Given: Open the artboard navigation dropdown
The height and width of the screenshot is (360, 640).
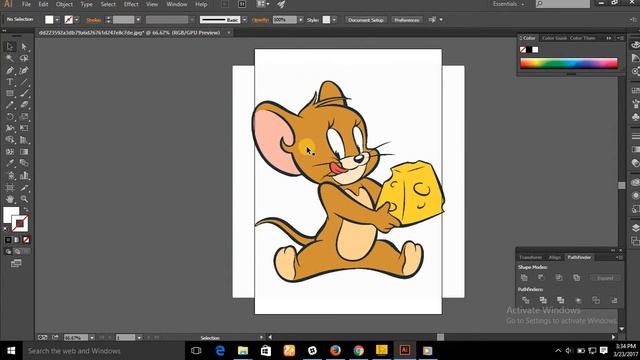Looking at the screenshot, I should [x=139, y=338].
